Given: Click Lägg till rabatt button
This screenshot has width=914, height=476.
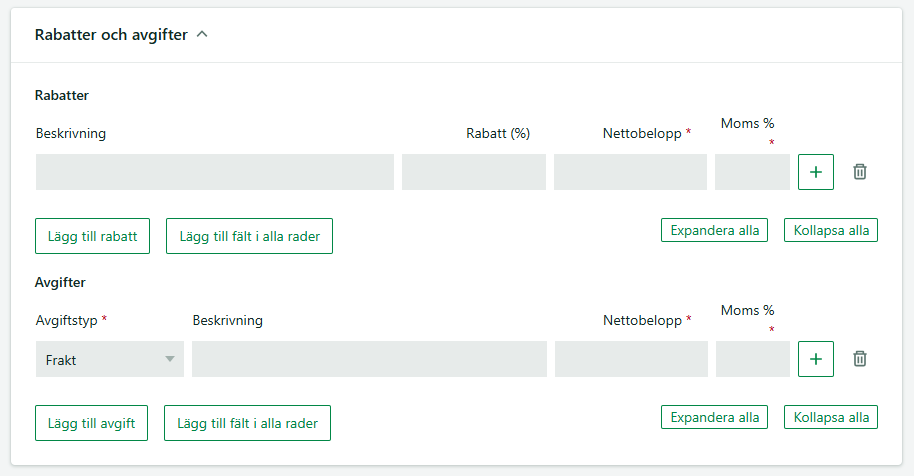Looking at the screenshot, I should tap(92, 236).
